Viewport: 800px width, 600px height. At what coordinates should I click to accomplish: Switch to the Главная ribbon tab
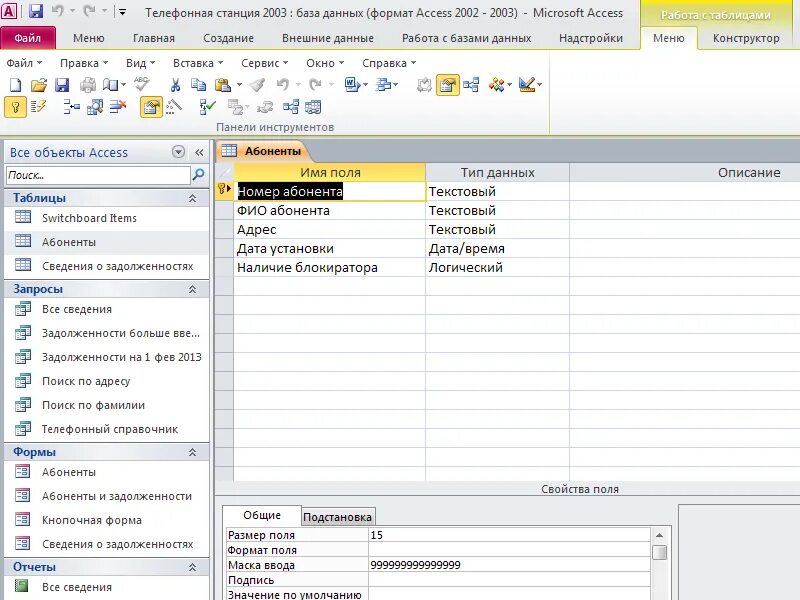154,38
